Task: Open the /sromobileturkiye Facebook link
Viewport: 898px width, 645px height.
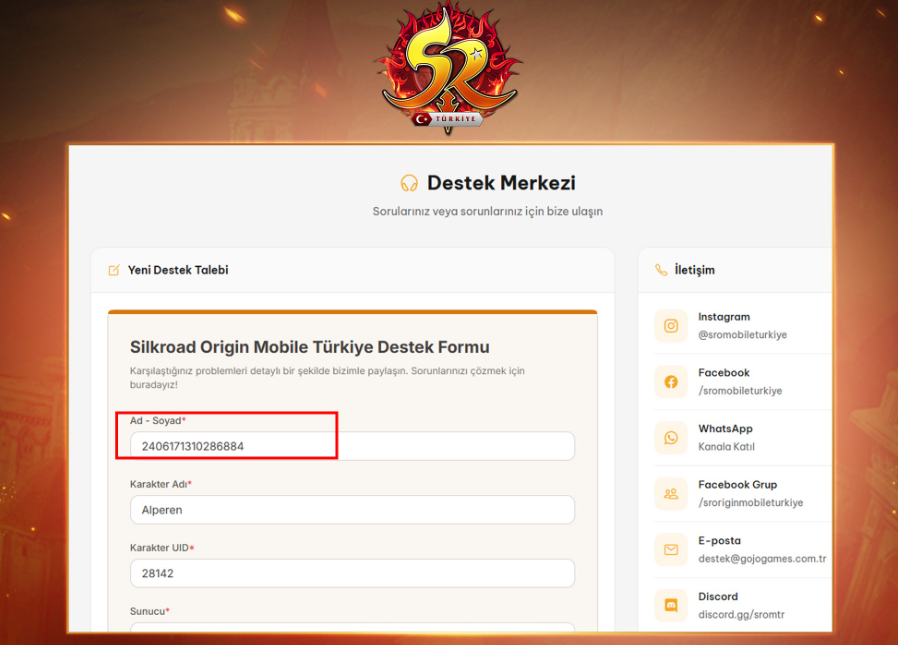Action: pyautogui.click(x=740, y=391)
